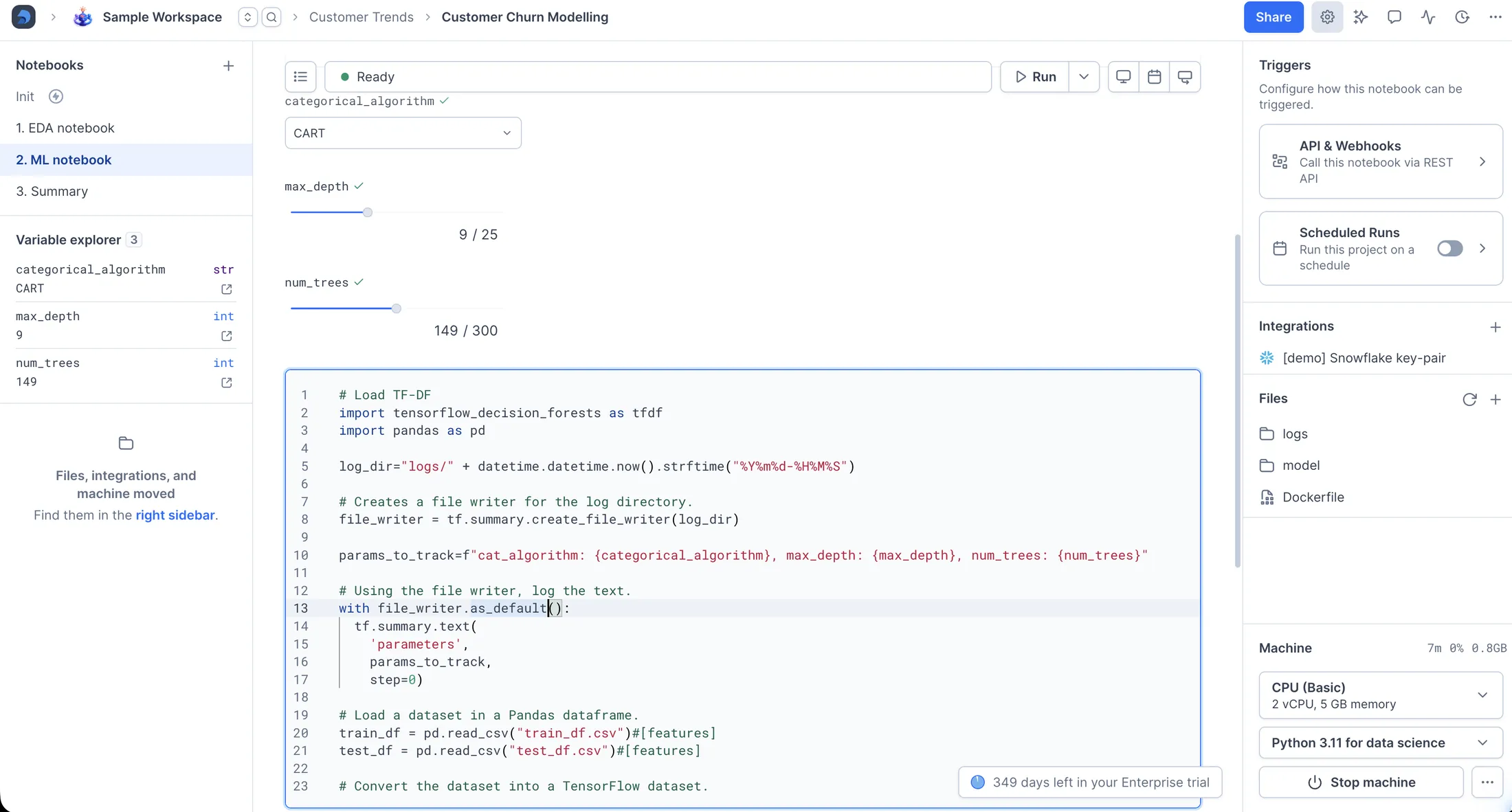The width and height of the screenshot is (1512, 812).
Task: Open the comments speech bubble icon
Action: coord(1394,17)
